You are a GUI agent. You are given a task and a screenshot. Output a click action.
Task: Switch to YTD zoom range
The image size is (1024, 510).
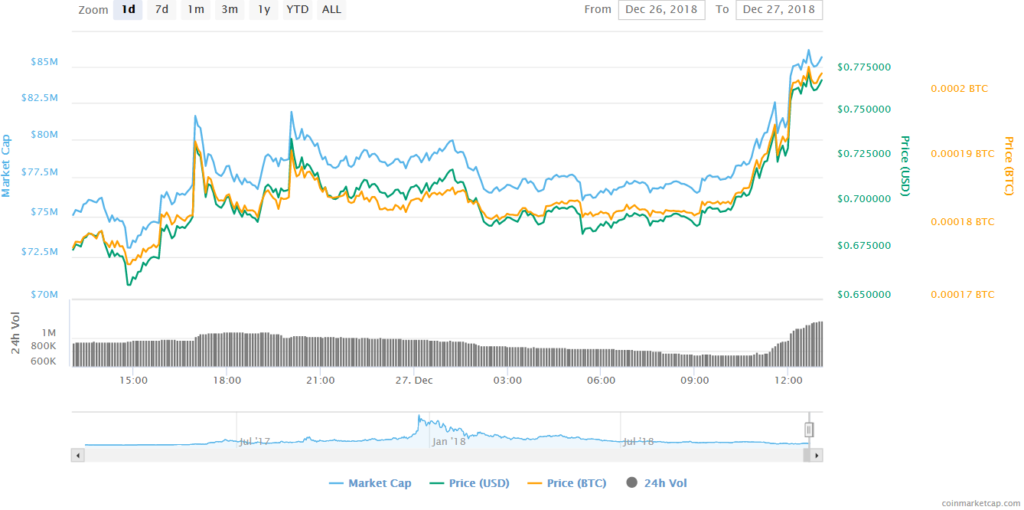click(297, 10)
